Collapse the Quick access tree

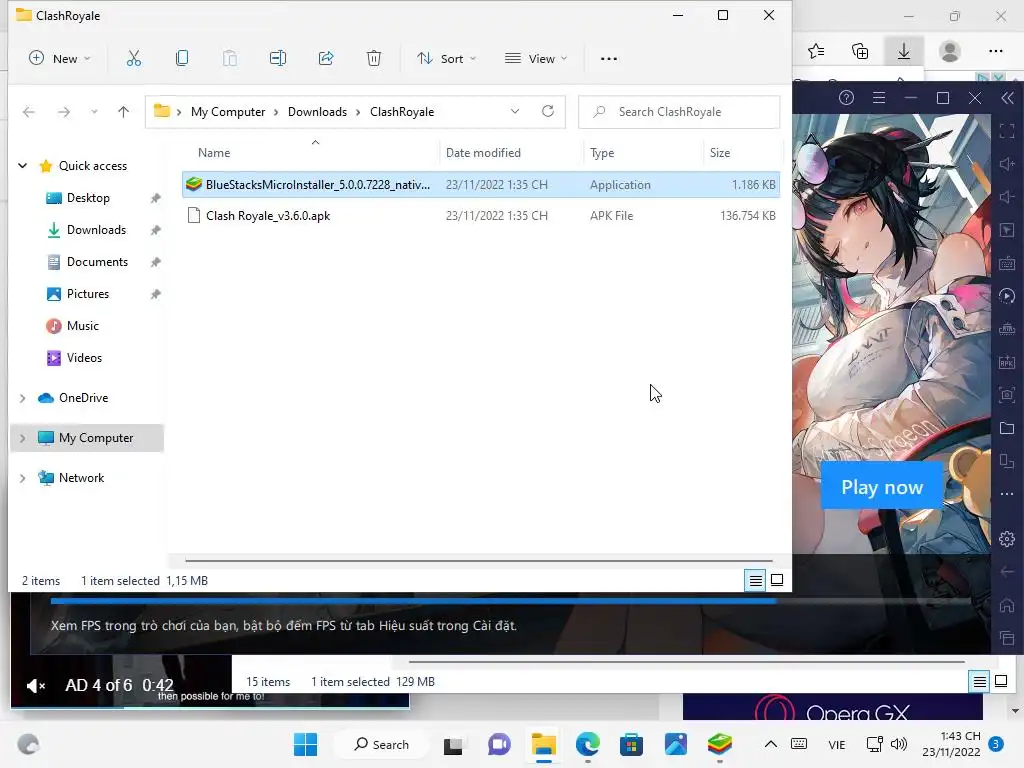(x=23, y=166)
